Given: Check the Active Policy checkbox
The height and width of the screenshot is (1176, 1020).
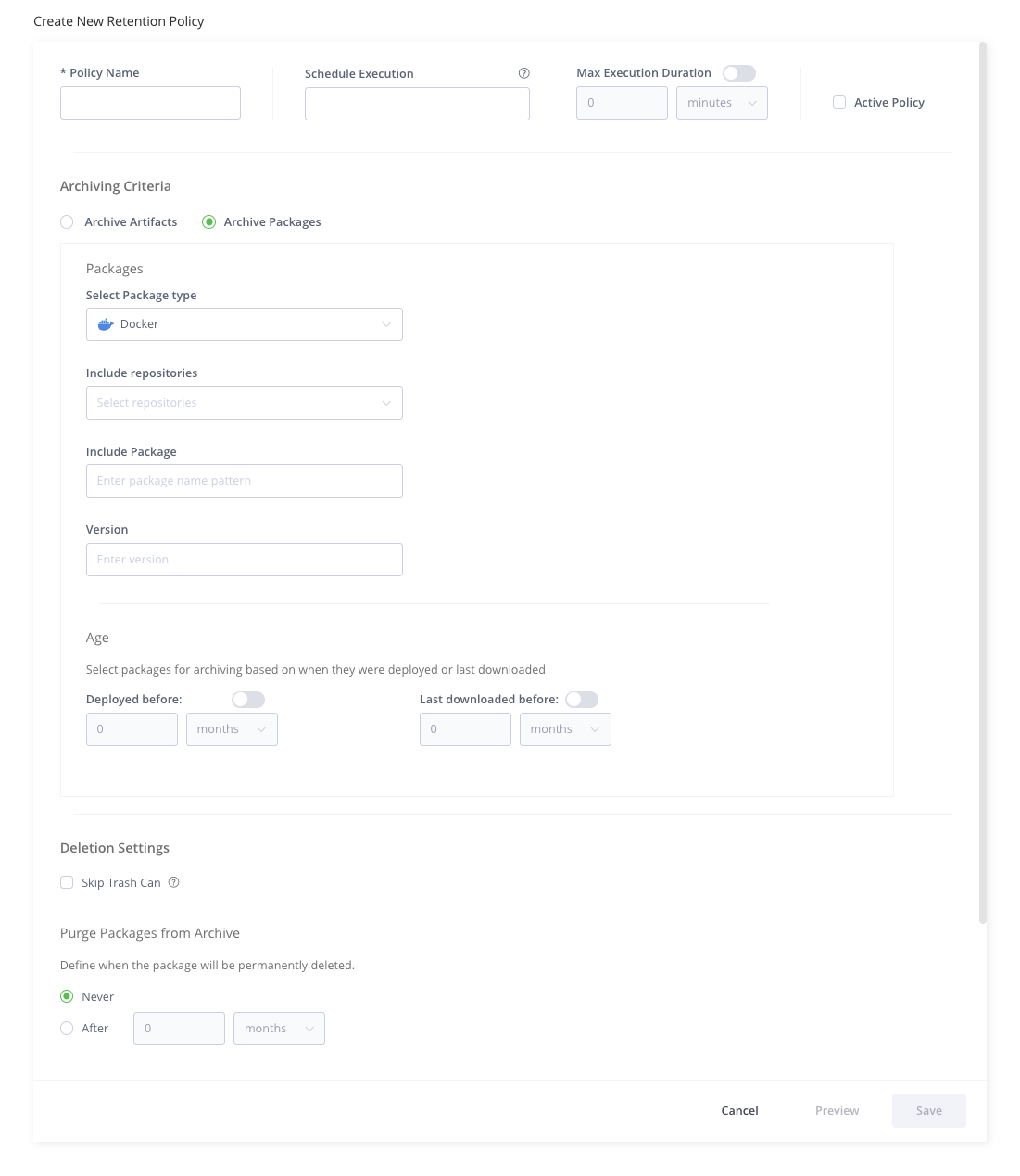Looking at the screenshot, I should click(839, 102).
